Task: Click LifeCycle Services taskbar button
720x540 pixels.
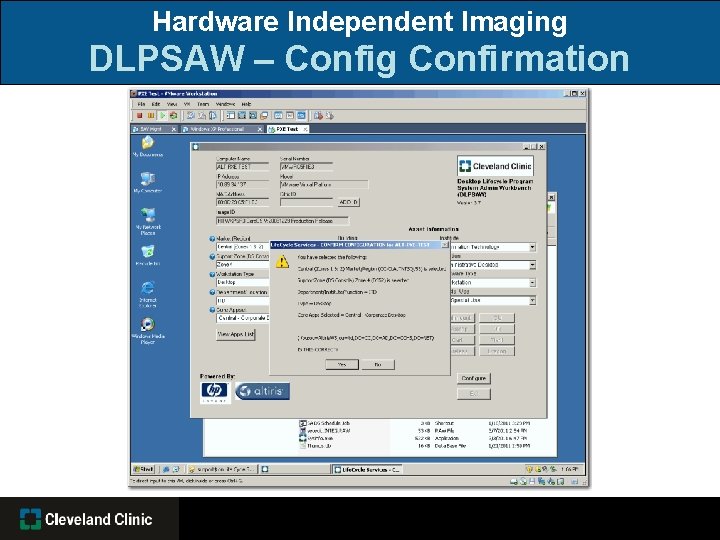Action: coord(367,469)
